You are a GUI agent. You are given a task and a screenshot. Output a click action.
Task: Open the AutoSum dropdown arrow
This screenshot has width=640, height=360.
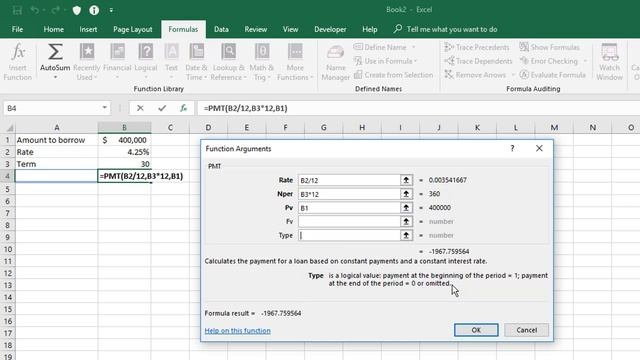pos(55,77)
